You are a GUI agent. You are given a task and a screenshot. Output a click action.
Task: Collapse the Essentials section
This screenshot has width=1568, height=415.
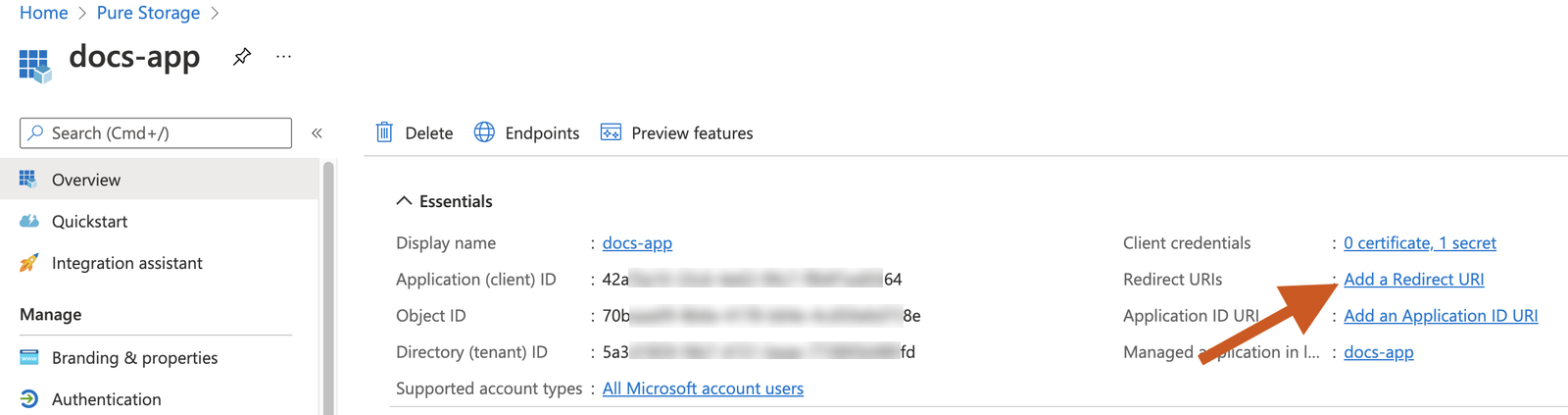404,201
